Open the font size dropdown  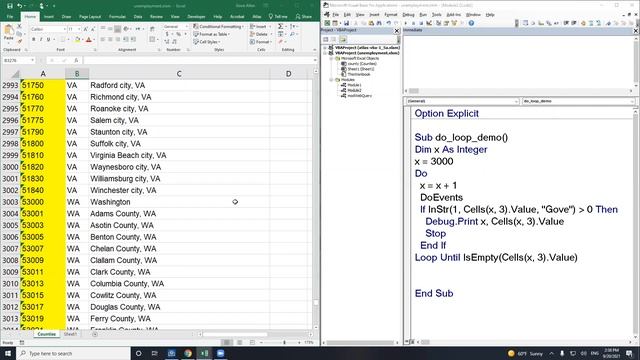coord(79,29)
